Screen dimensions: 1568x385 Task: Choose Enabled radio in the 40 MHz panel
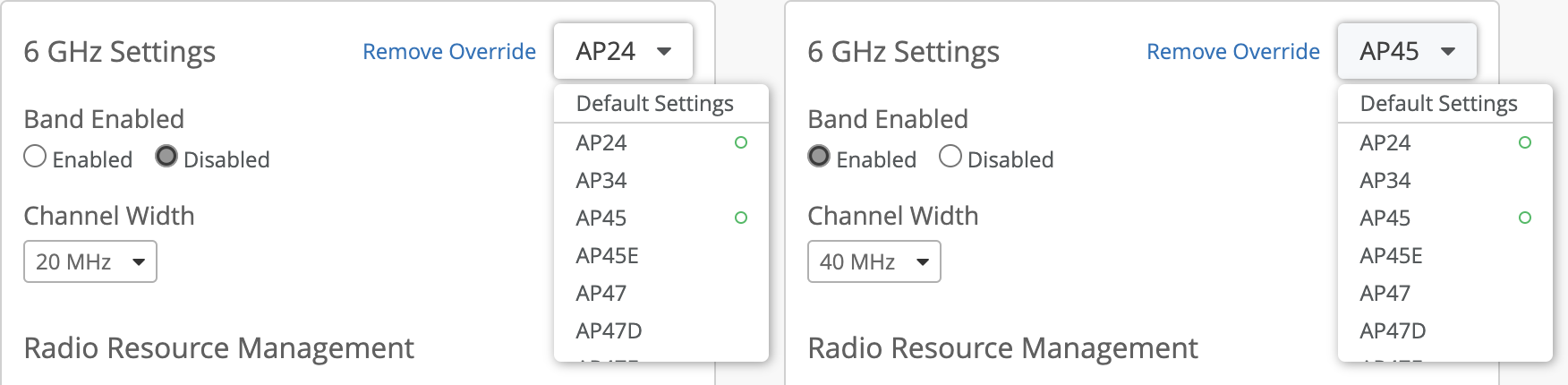click(819, 157)
